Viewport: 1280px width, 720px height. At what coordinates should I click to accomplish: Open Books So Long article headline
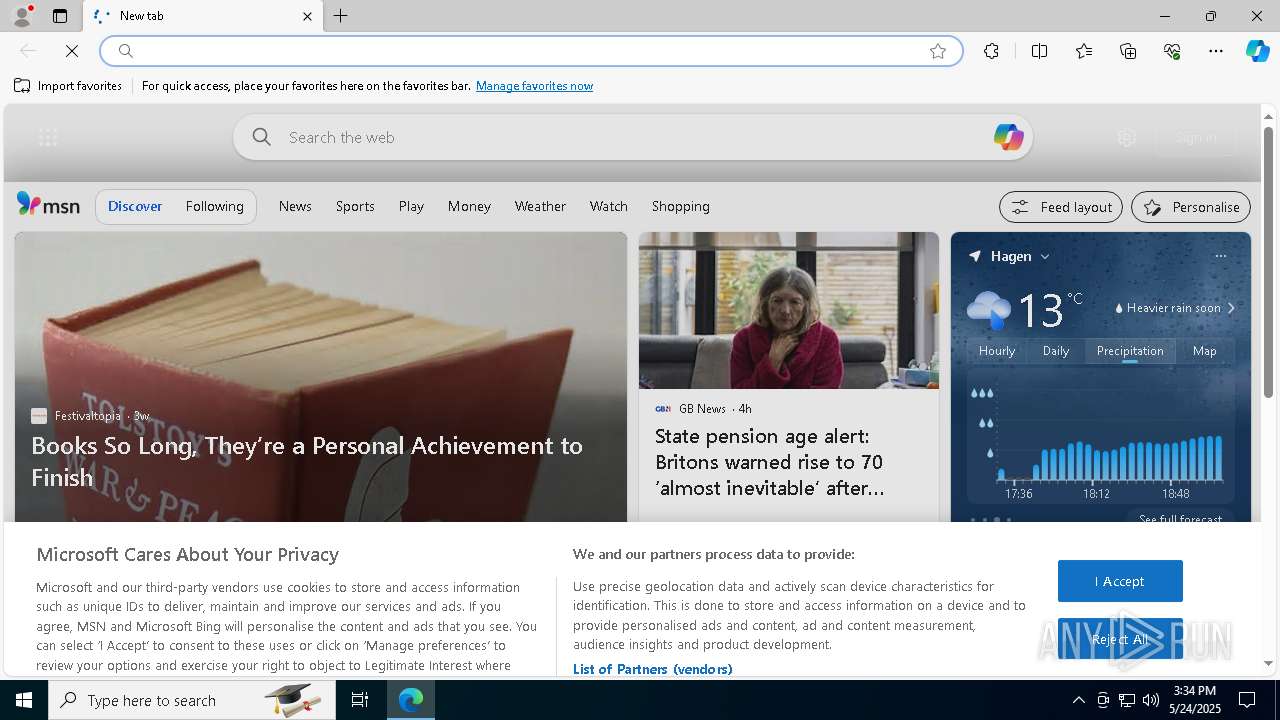[x=307, y=461]
